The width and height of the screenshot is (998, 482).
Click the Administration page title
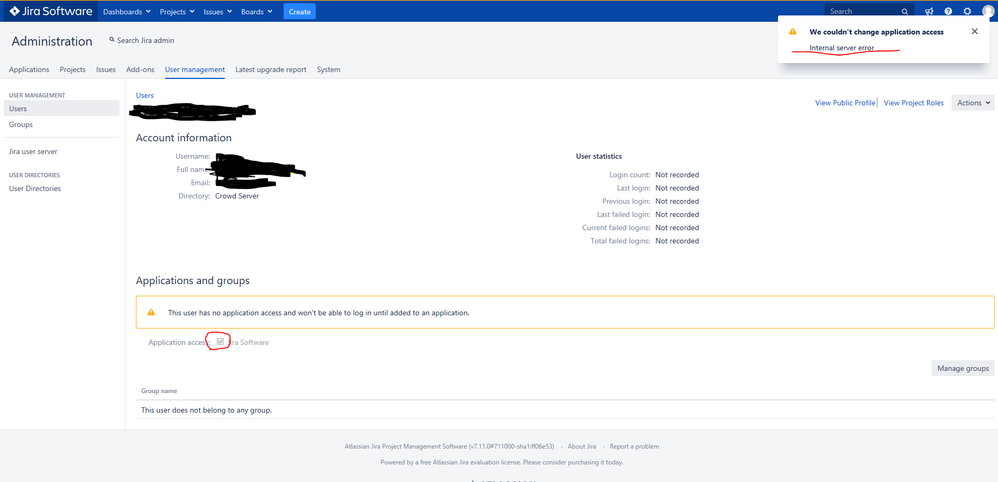[x=52, y=41]
